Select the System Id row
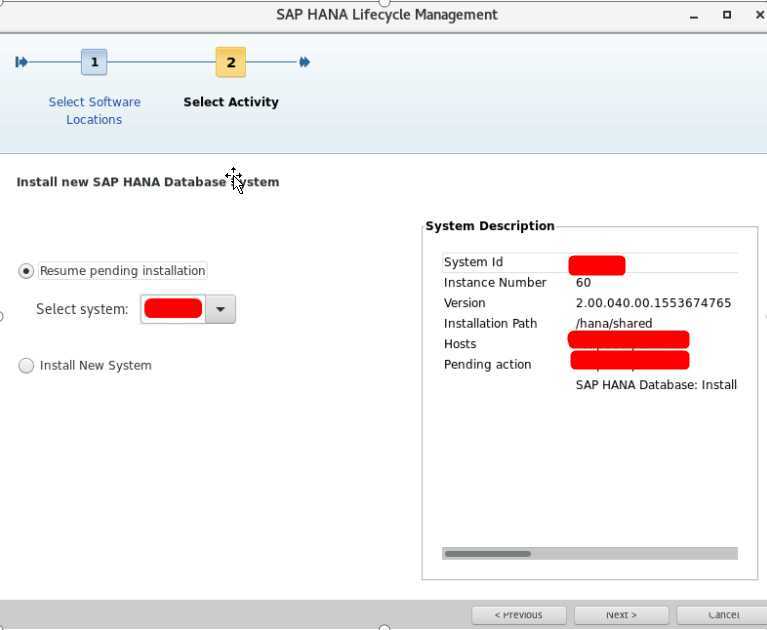 pos(590,263)
